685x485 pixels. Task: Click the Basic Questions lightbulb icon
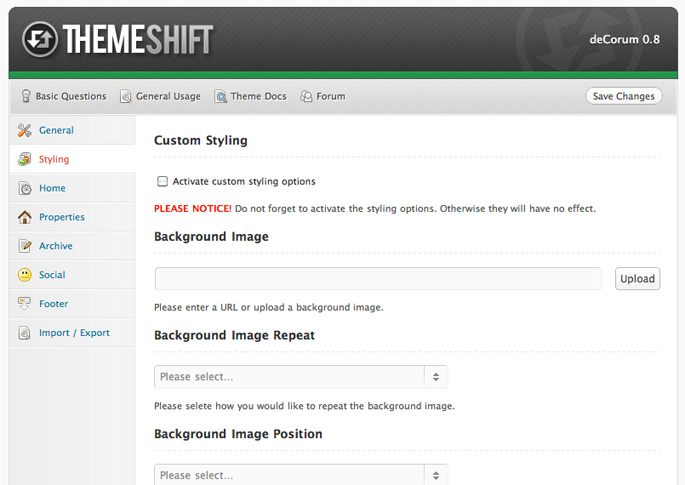point(25,97)
